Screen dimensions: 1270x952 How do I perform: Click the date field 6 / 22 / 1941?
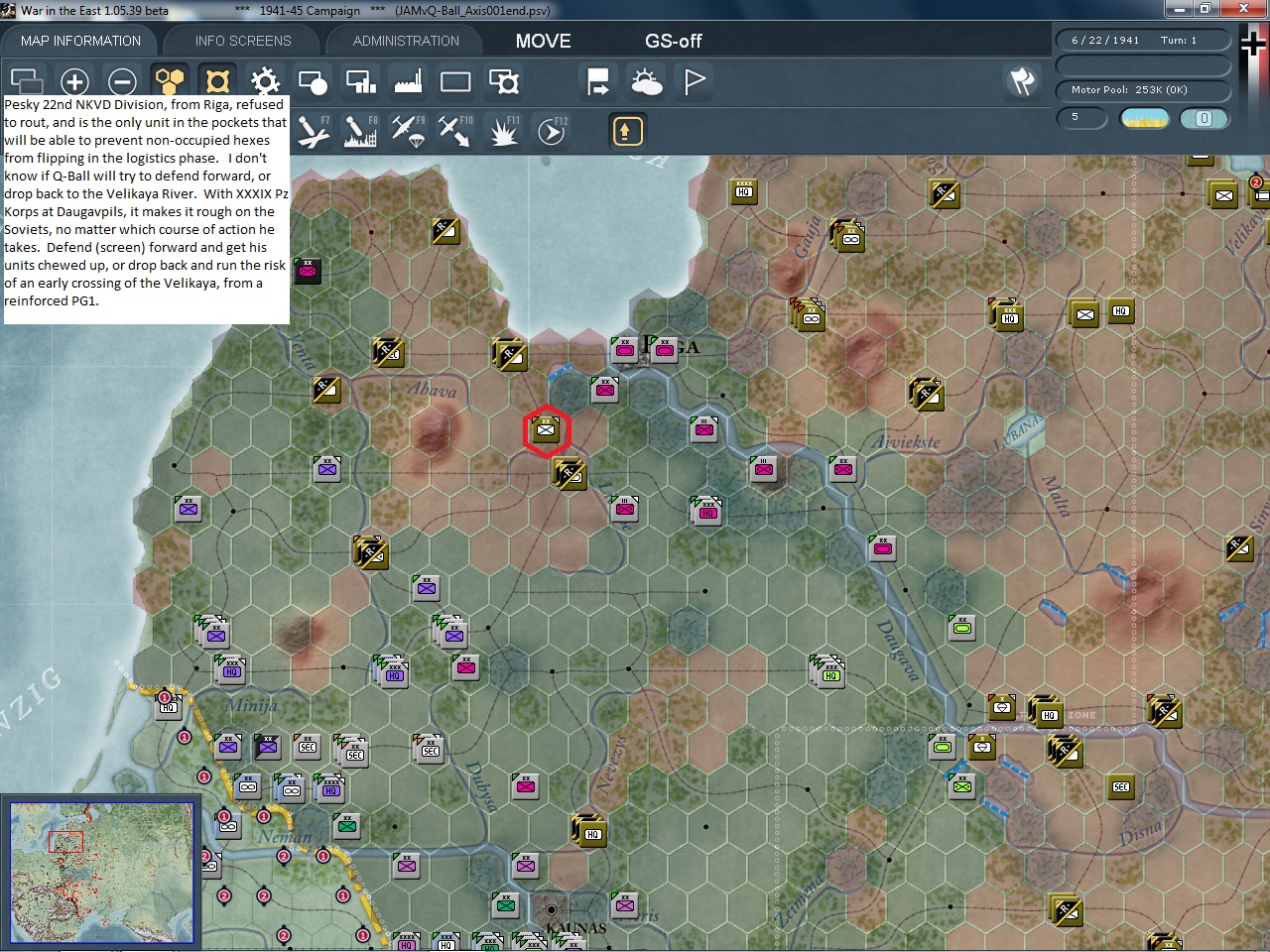point(1105,41)
